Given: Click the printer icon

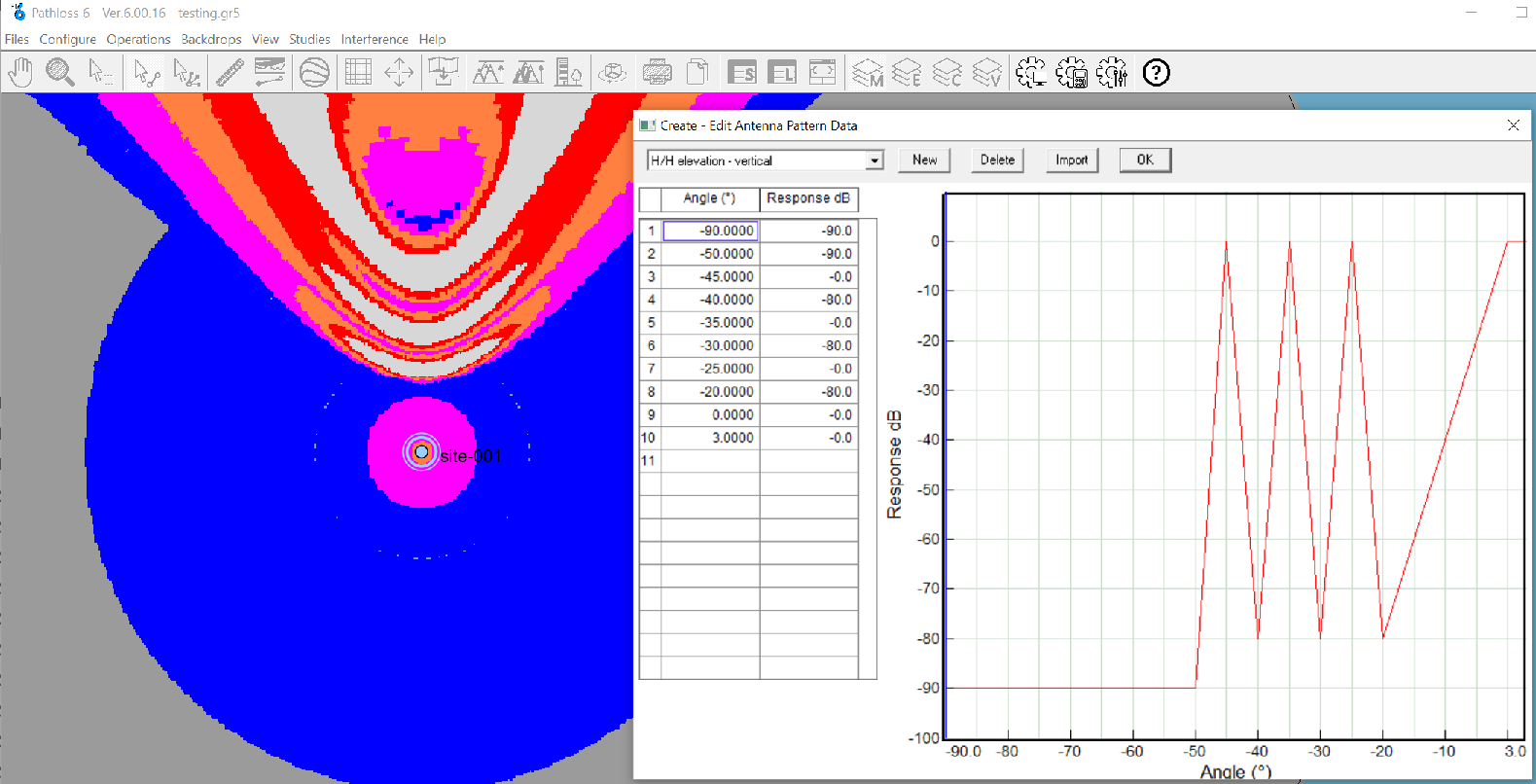Looking at the screenshot, I should (658, 73).
